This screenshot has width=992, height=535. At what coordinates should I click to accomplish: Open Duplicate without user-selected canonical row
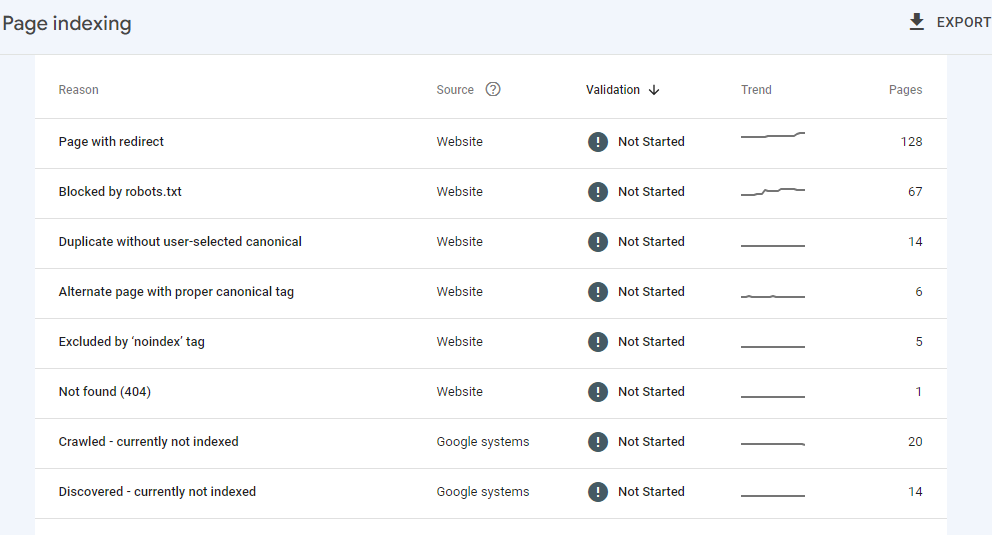coord(180,242)
